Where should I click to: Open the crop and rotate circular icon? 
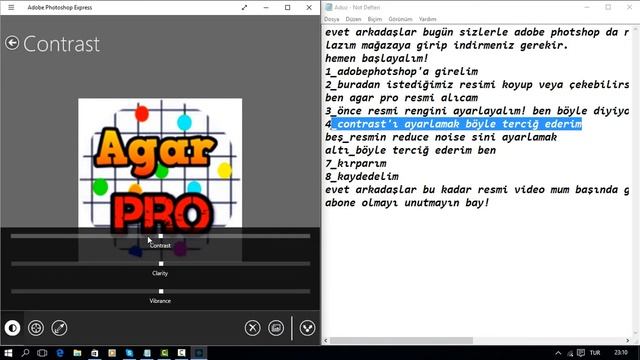[x=36, y=328]
